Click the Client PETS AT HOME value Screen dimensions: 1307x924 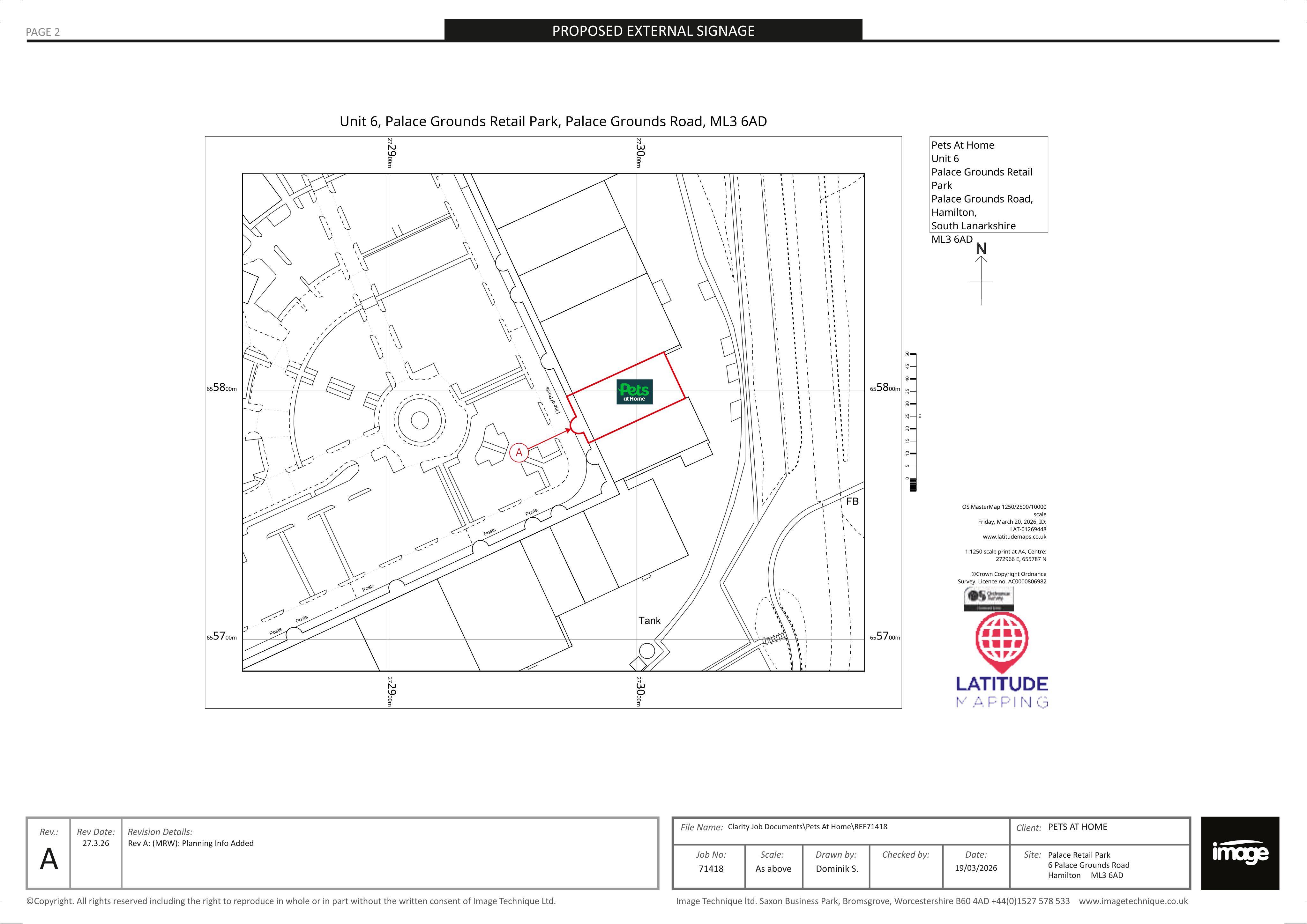(1078, 827)
